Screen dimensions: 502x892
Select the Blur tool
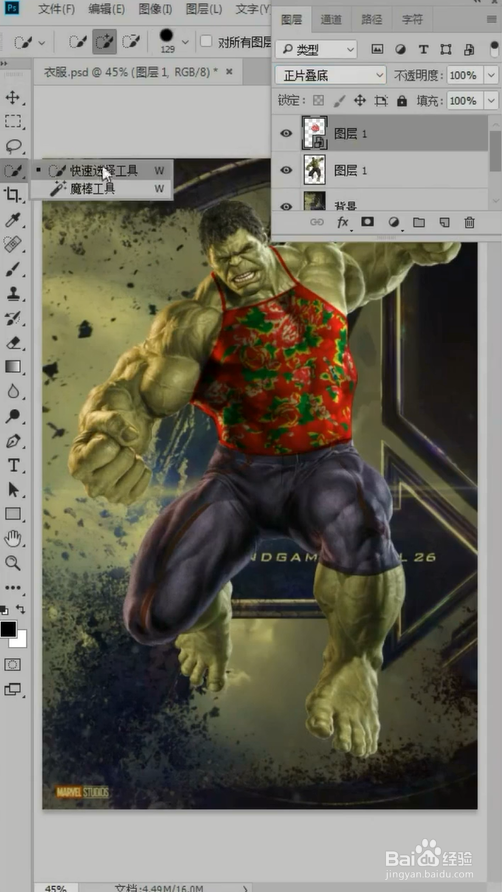pyautogui.click(x=13, y=391)
